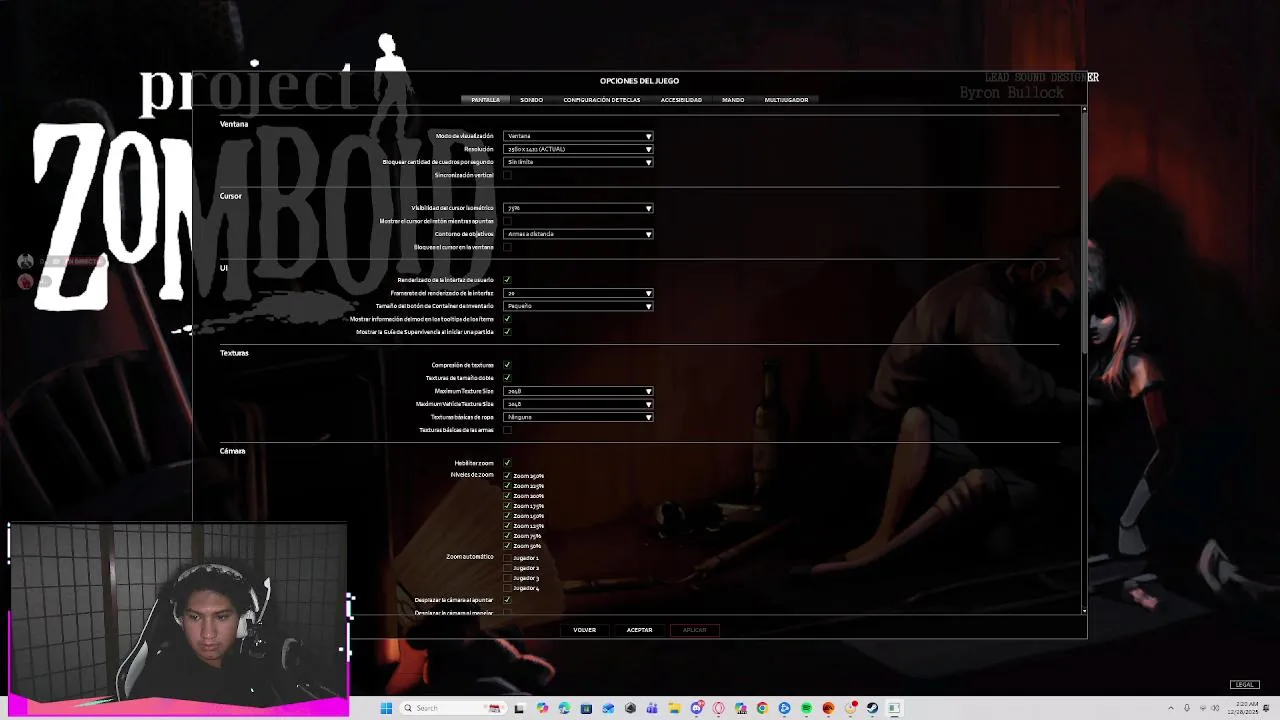Uncheck Renderizado de la interfaz de usuario
1280x720 pixels.
coord(507,280)
